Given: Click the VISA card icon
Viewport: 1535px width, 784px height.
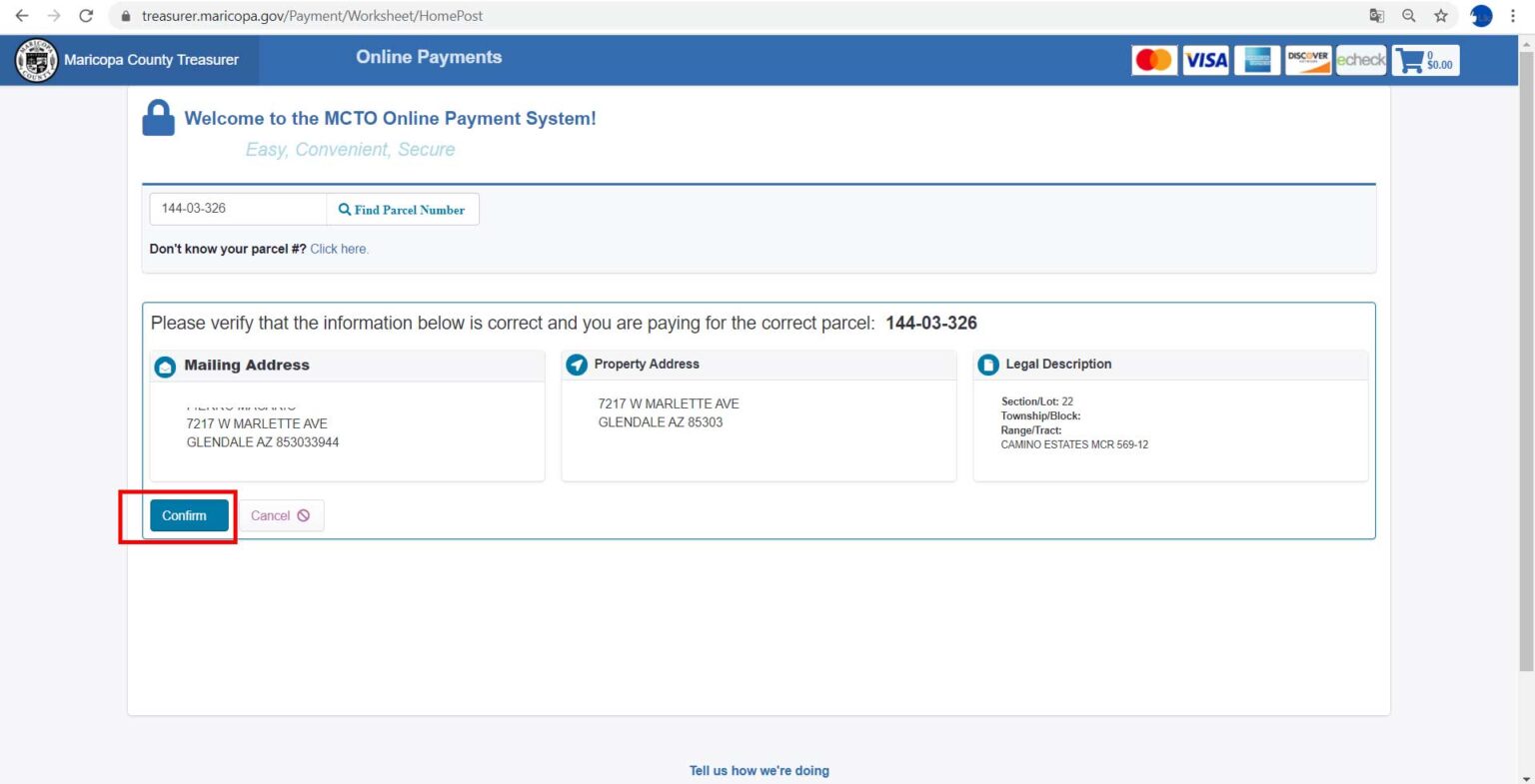Looking at the screenshot, I should (x=1205, y=60).
